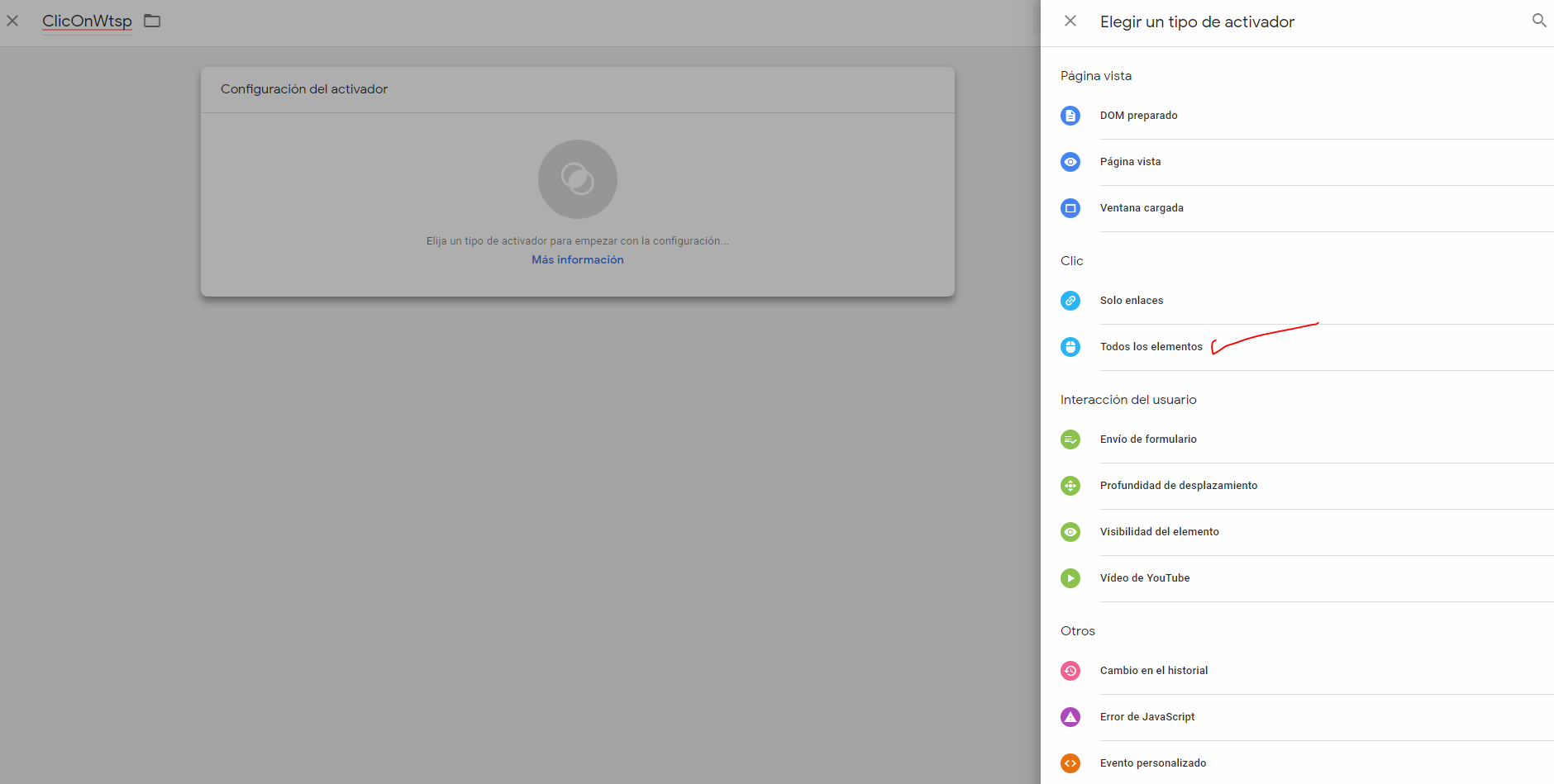Select the Evento personalizado list entry
1554x784 pixels.
[x=1152, y=763]
